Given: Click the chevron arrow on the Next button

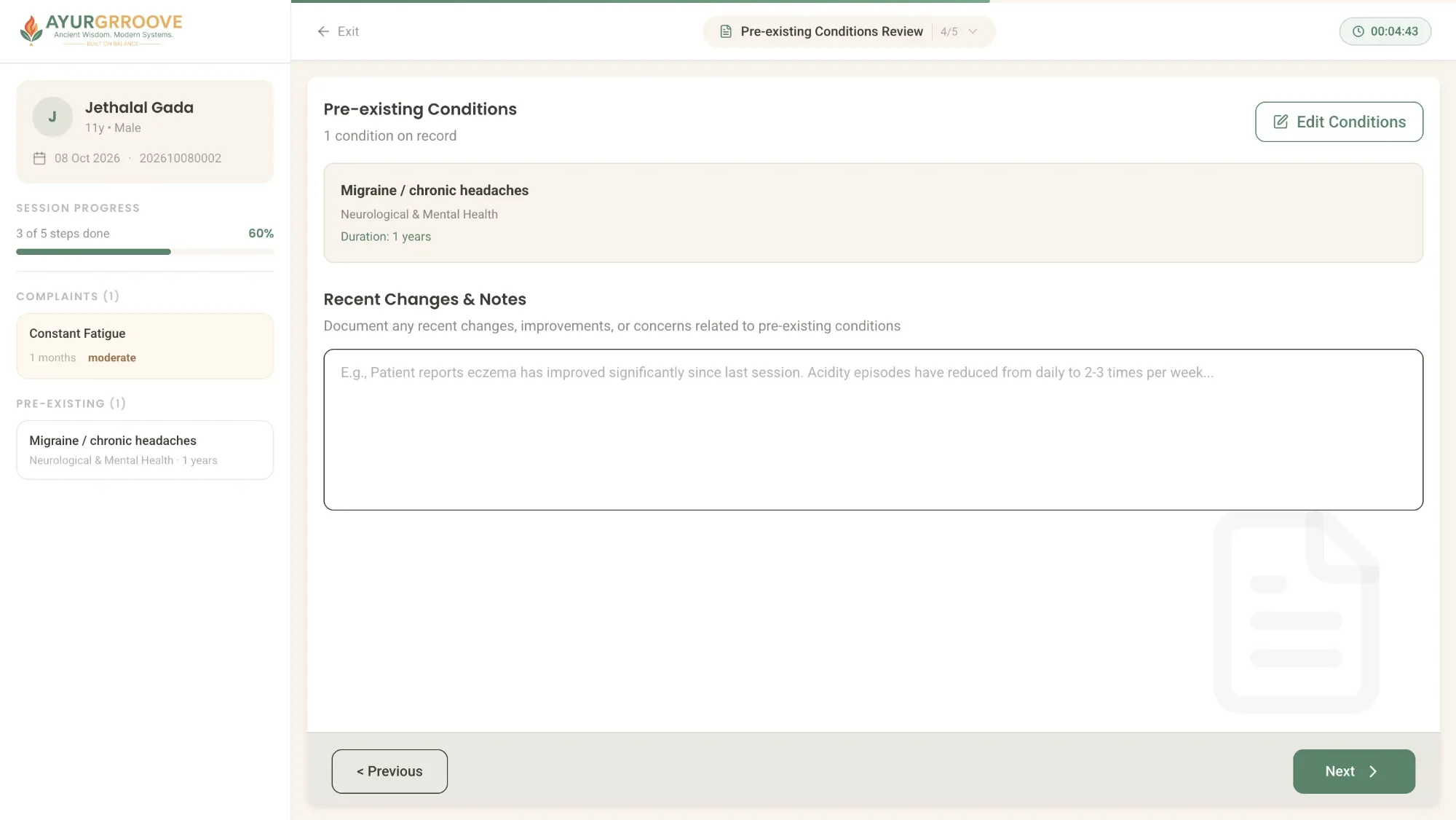Looking at the screenshot, I should [1373, 771].
